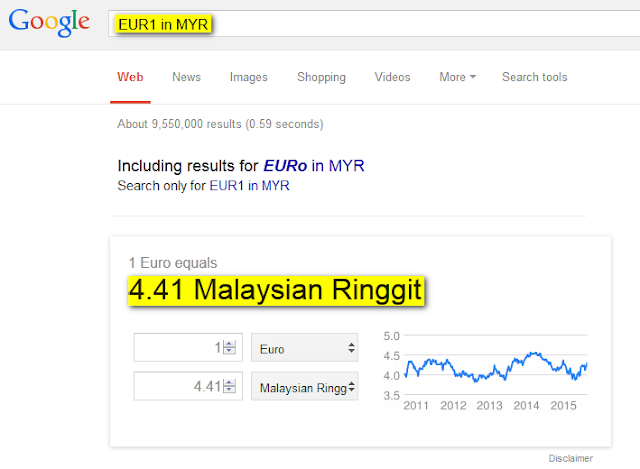Open the Videos tab
The height and width of the screenshot is (469, 640).
click(392, 77)
